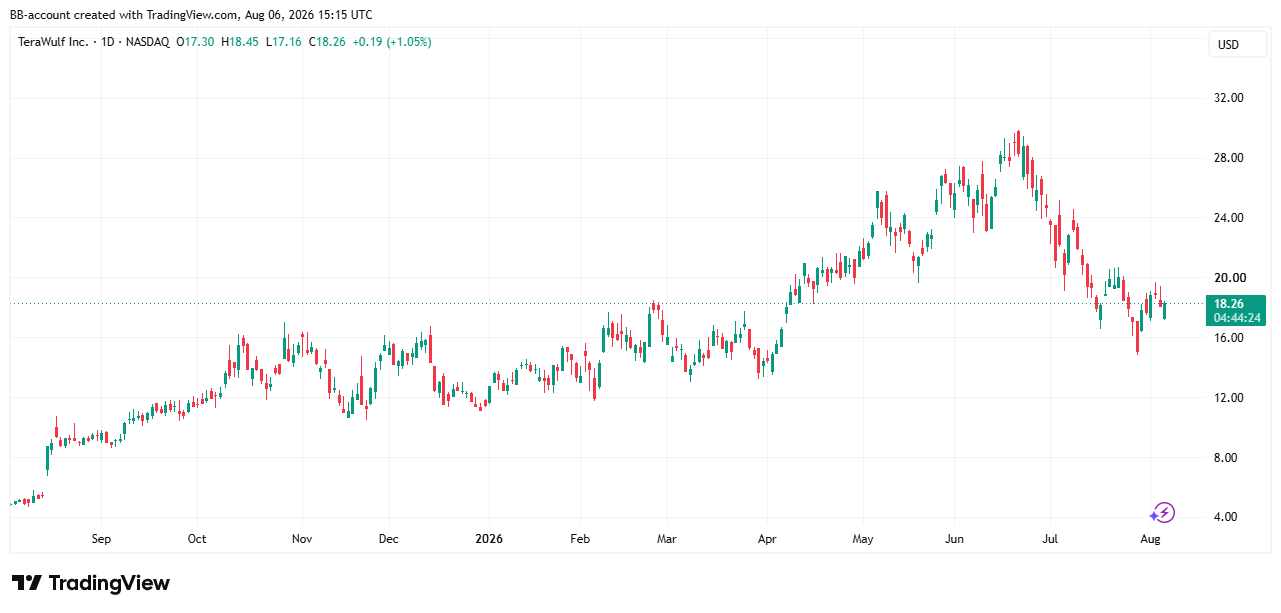
Task: Click the Sep label on time axis
Action: (101, 539)
